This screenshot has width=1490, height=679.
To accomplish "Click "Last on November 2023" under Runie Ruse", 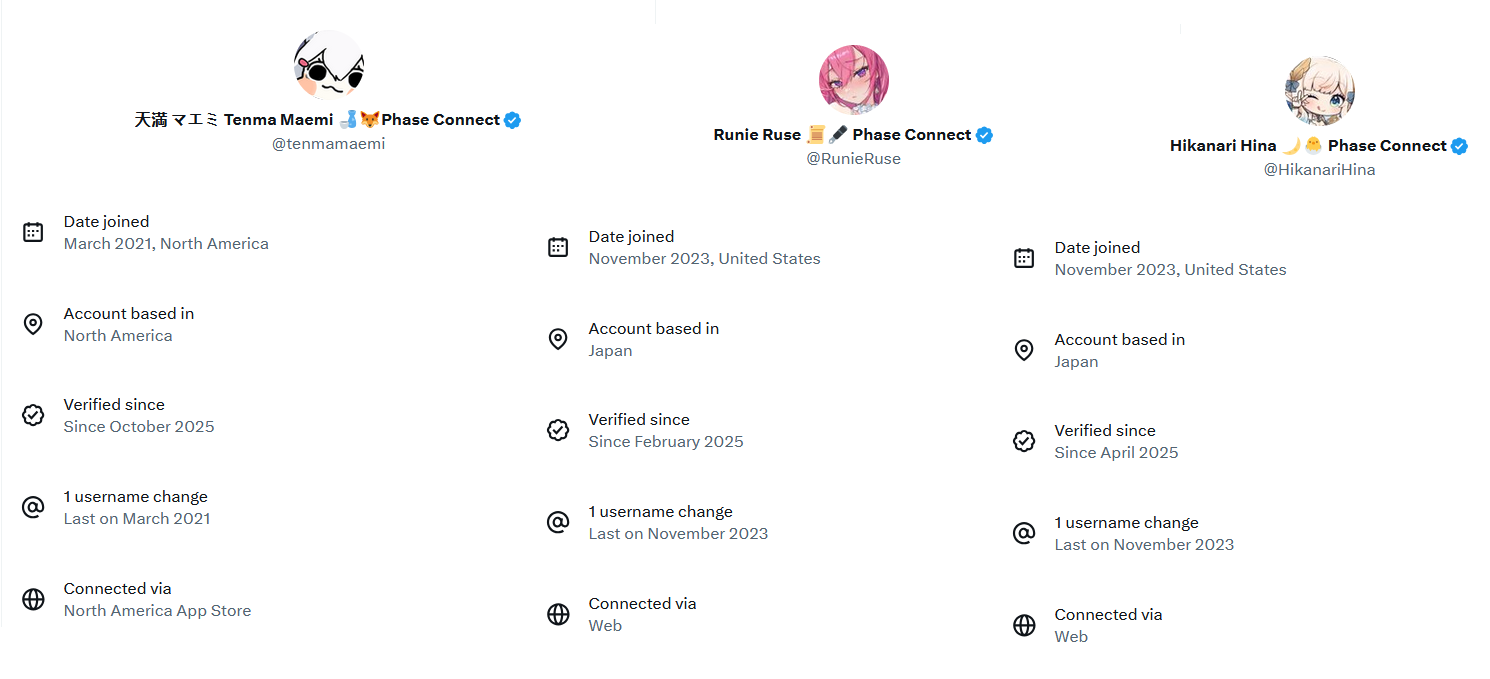I will point(678,534).
